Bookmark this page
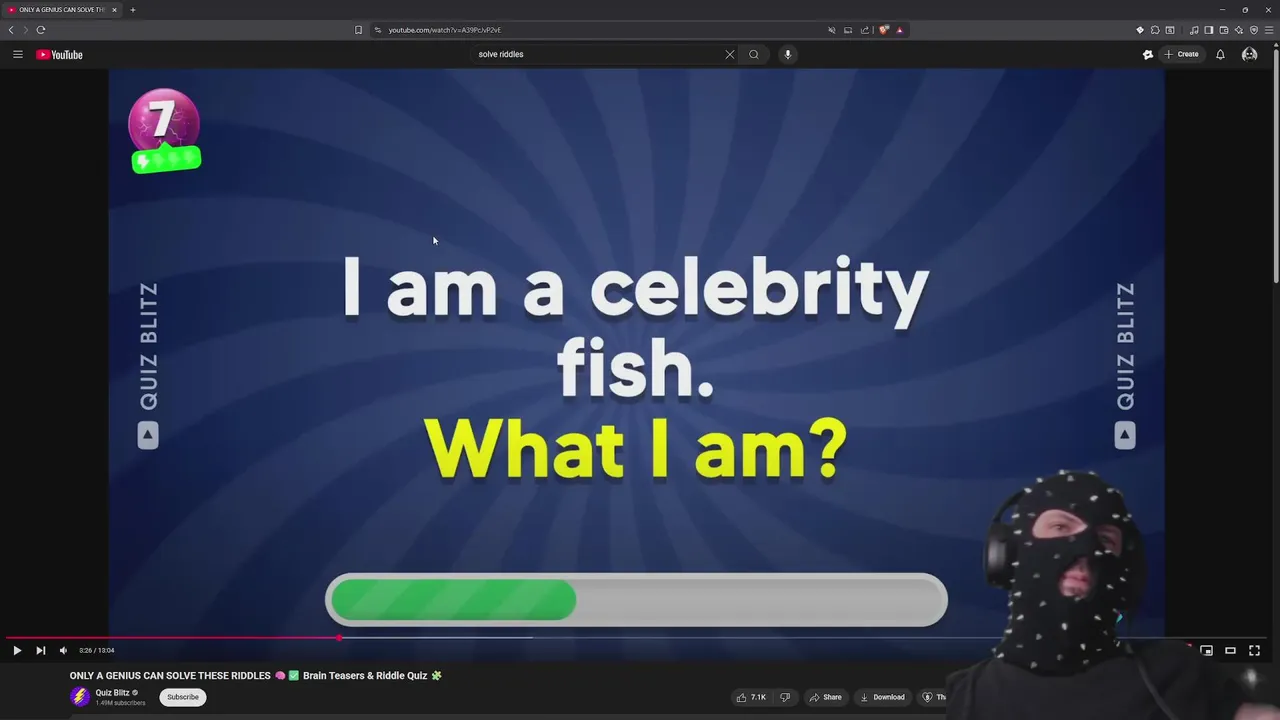This screenshot has height=720, width=1280. 358,30
